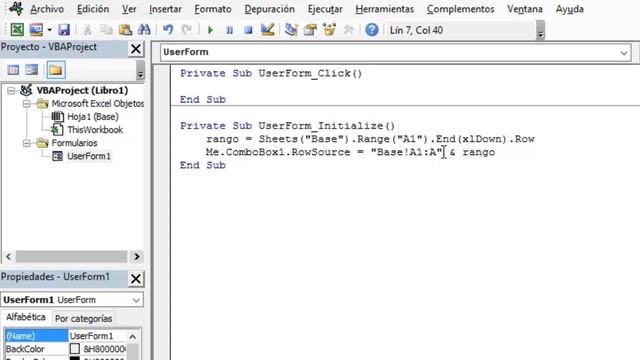Run the macro with green play icon
This screenshot has width=640, height=360.
[211, 30]
